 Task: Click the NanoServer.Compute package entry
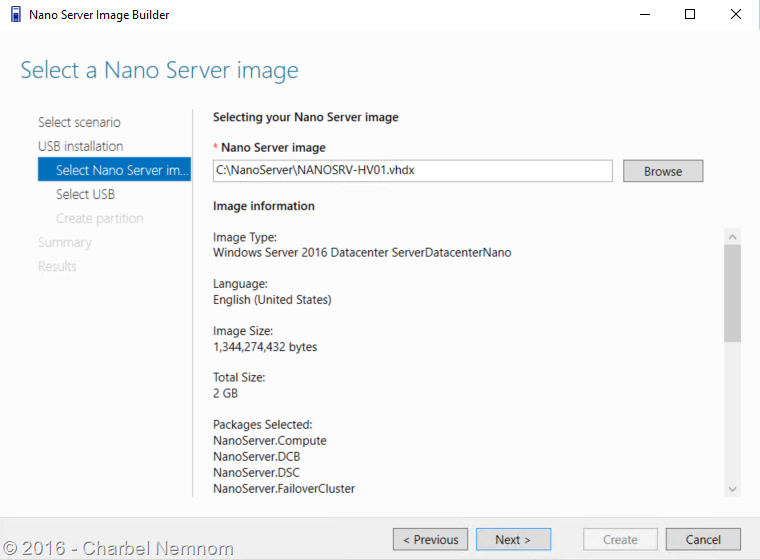point(269,440)
